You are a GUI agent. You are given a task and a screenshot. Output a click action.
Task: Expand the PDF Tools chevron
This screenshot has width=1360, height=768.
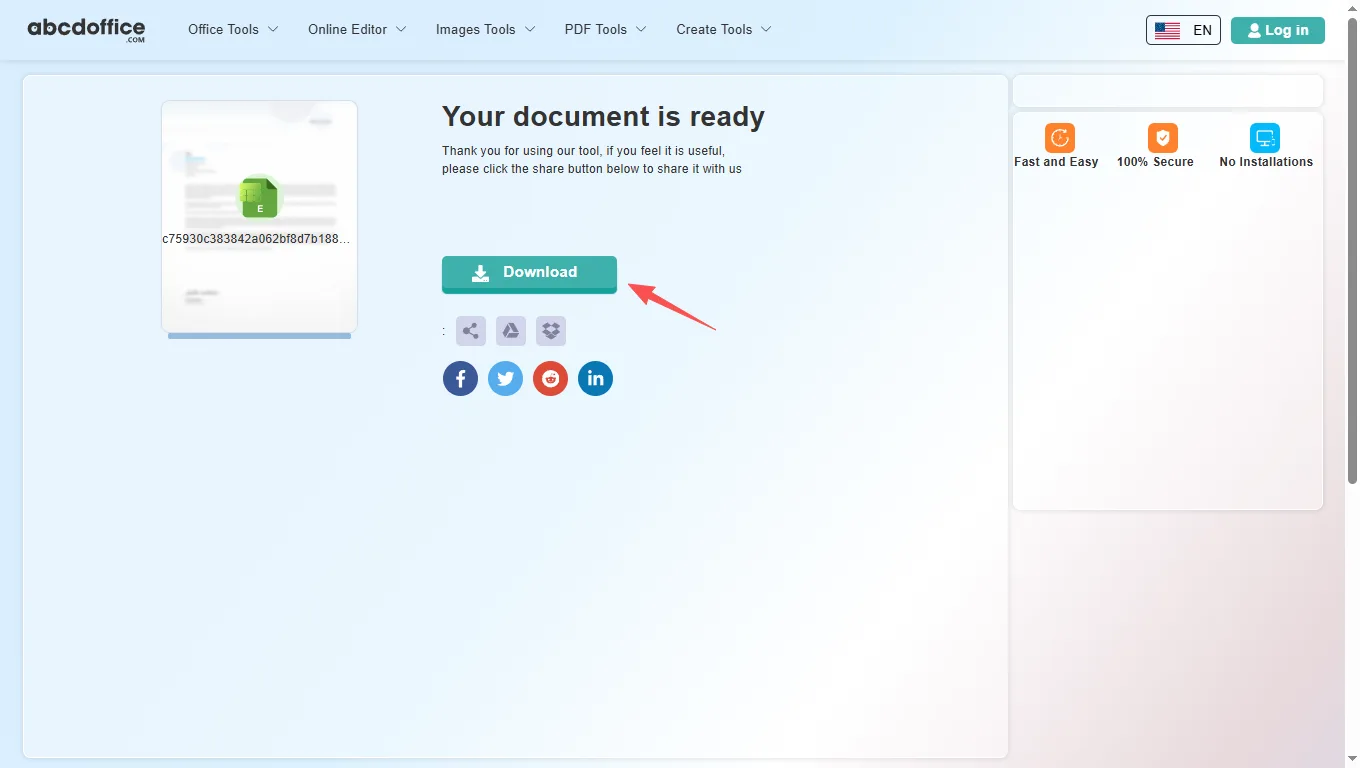[641, 30]
